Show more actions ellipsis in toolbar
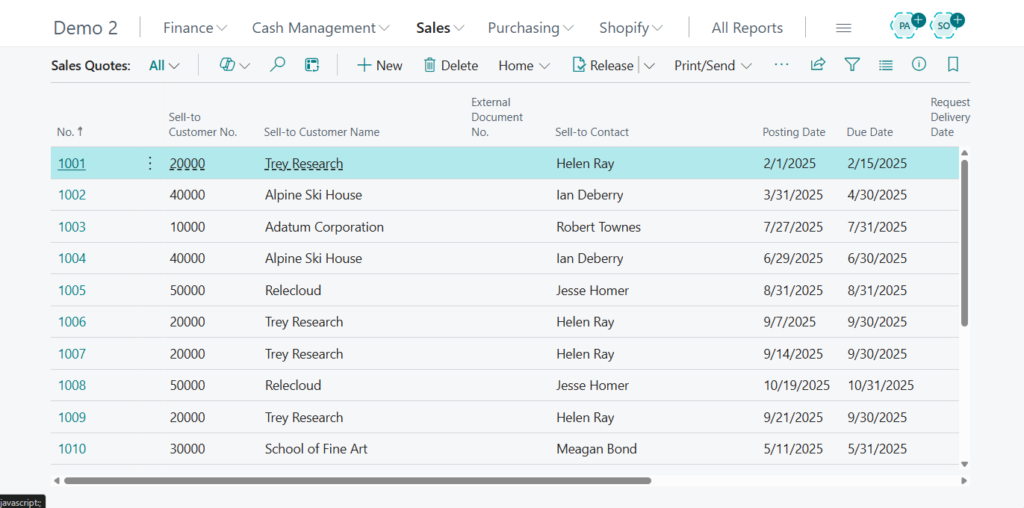 click(x=782, y=65)
